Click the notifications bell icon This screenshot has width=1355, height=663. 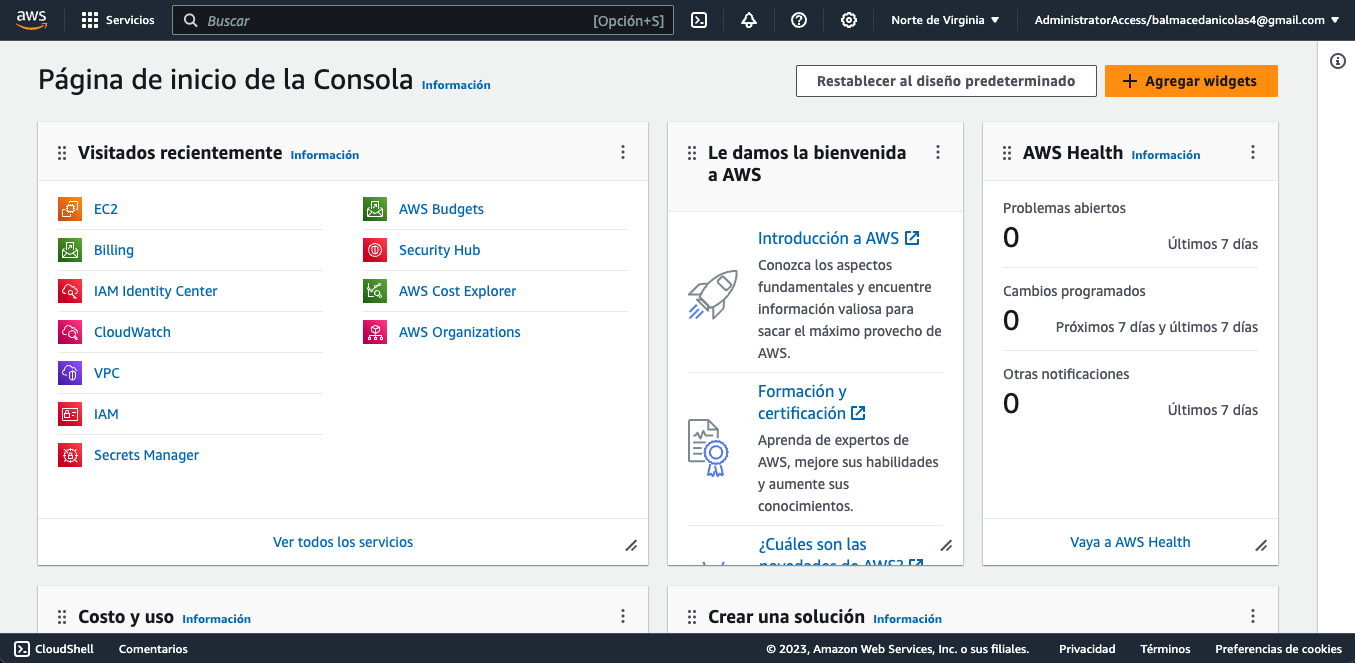point(749,20)
